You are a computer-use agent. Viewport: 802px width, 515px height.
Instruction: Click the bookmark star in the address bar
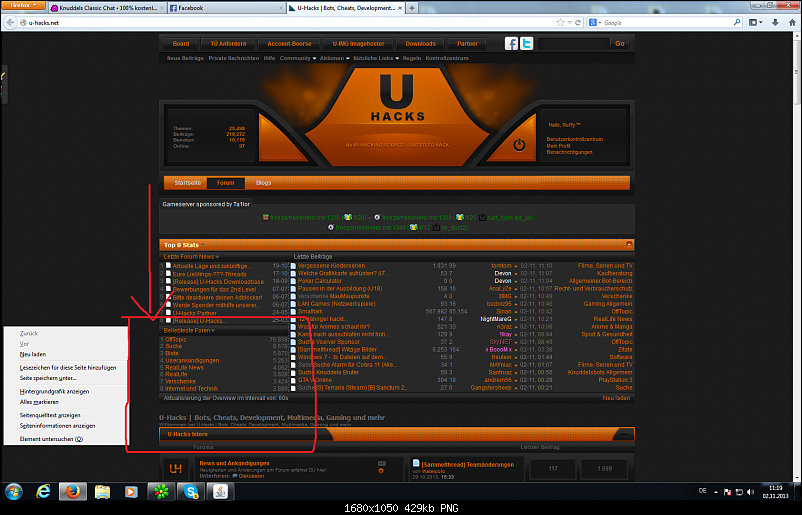560,23
